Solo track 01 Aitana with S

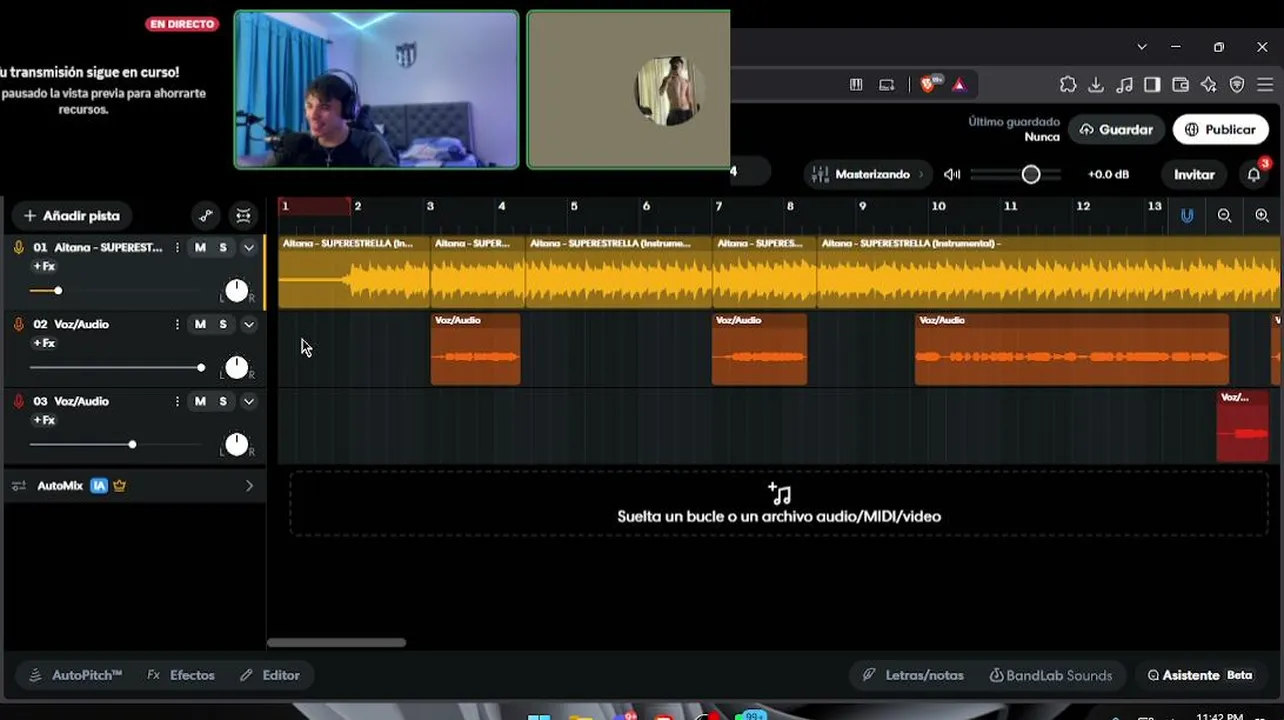[223, 247]
